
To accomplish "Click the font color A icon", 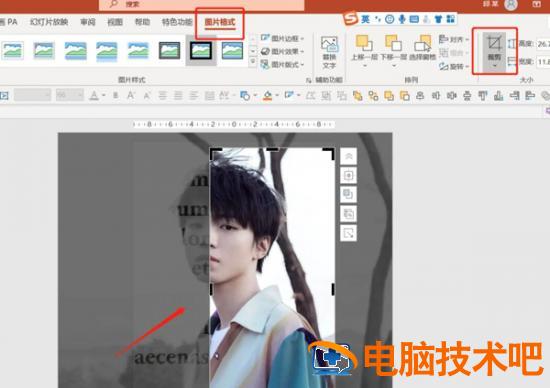I will (x=94, y=95).
